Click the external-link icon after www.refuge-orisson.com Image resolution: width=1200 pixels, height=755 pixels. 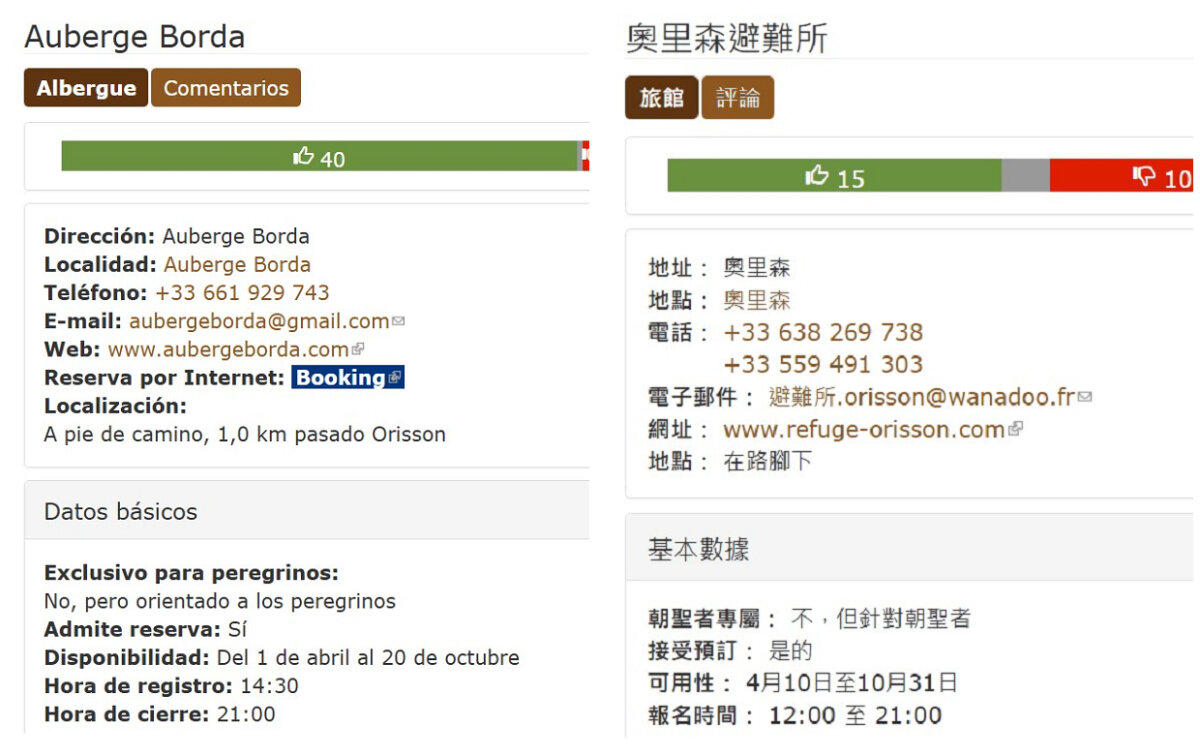pyautogui.click(x=1016, y=430)
